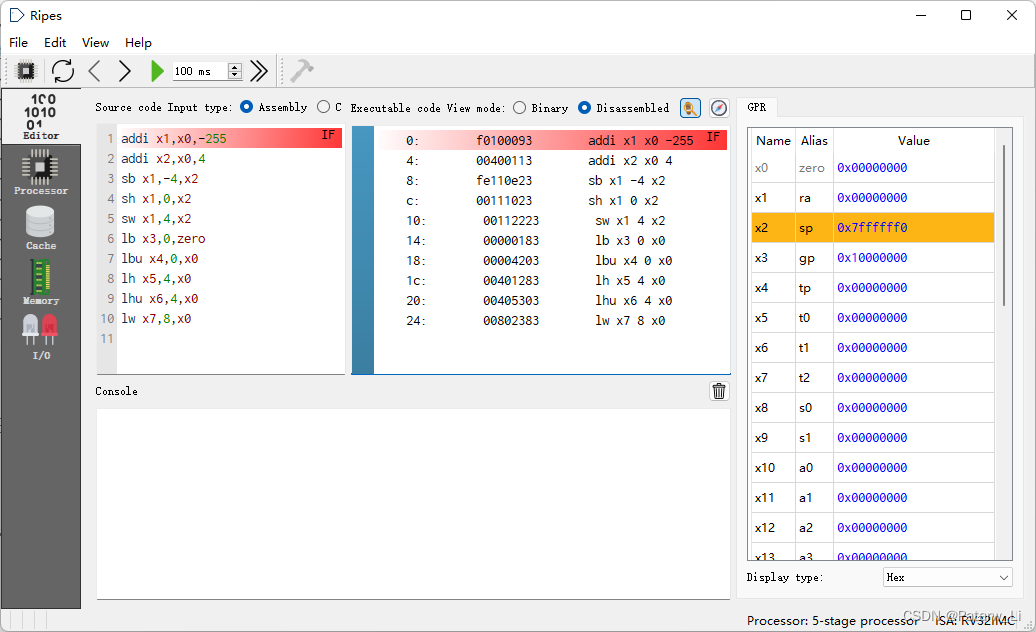Increase the clock interval spinner
Screen dimensions: 1036x632
tap(235, 67)
